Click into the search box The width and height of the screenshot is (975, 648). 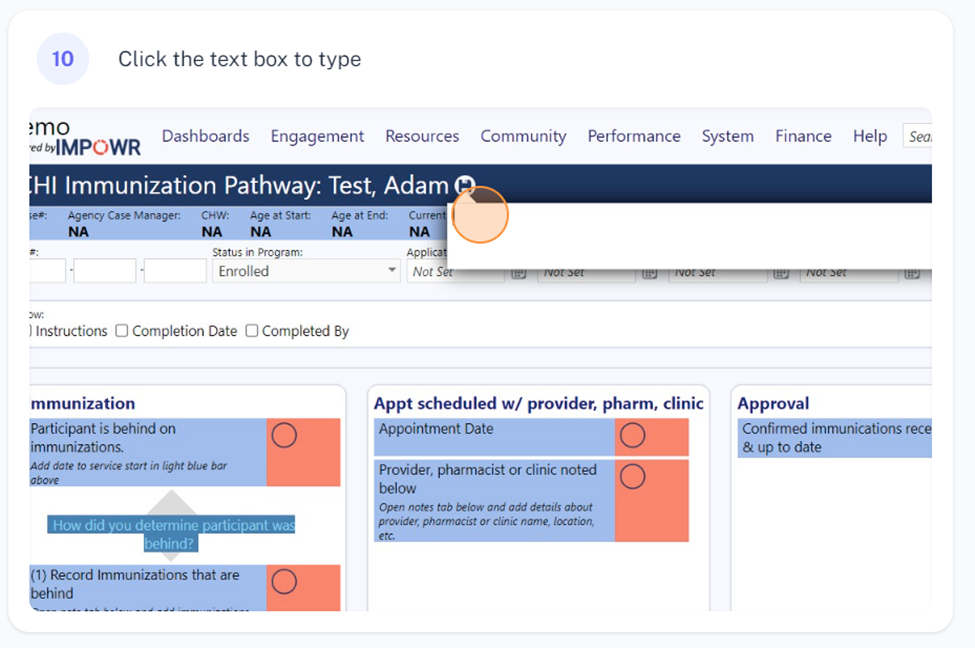[x=917, y=136]
